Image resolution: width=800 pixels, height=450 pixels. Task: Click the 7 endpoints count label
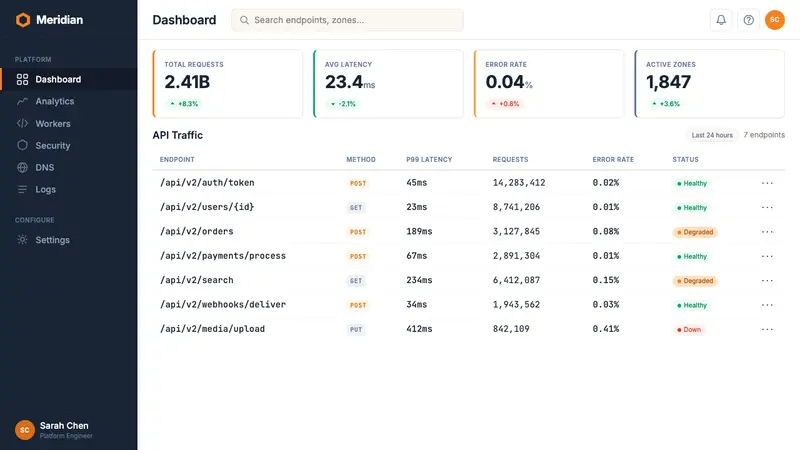tap(764, 135)
